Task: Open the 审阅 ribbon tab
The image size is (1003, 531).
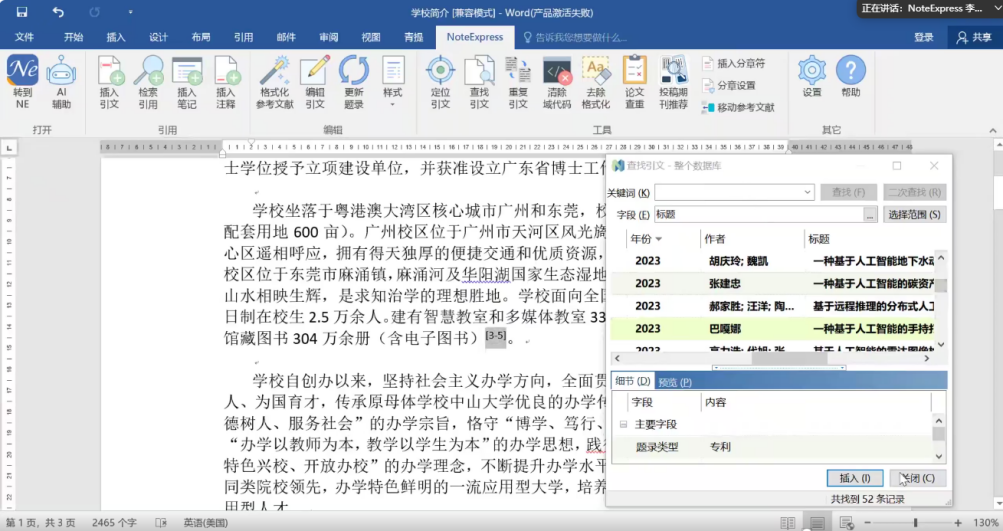Action: pos(328,37)
